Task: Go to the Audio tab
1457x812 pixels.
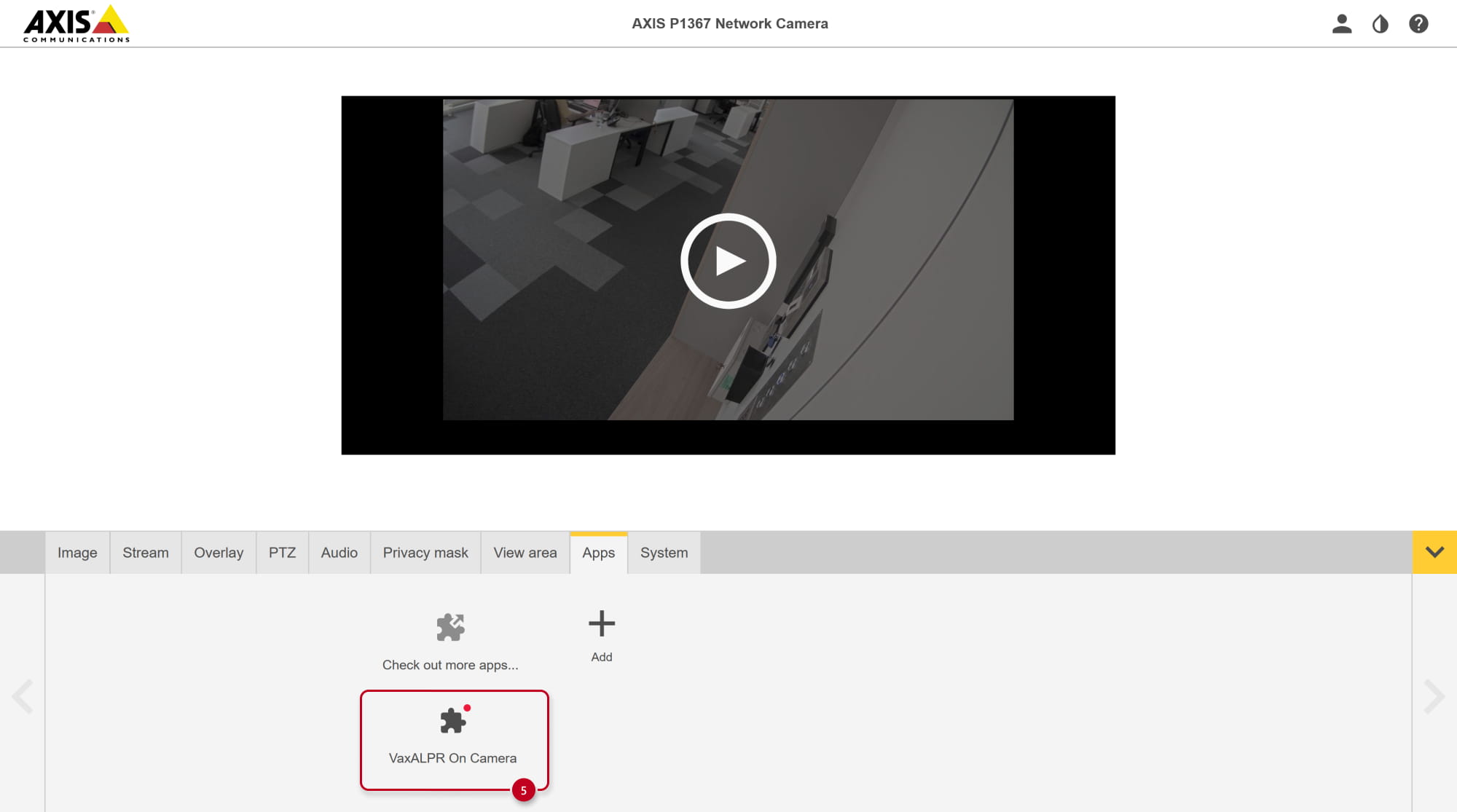Action: point(339,553)
